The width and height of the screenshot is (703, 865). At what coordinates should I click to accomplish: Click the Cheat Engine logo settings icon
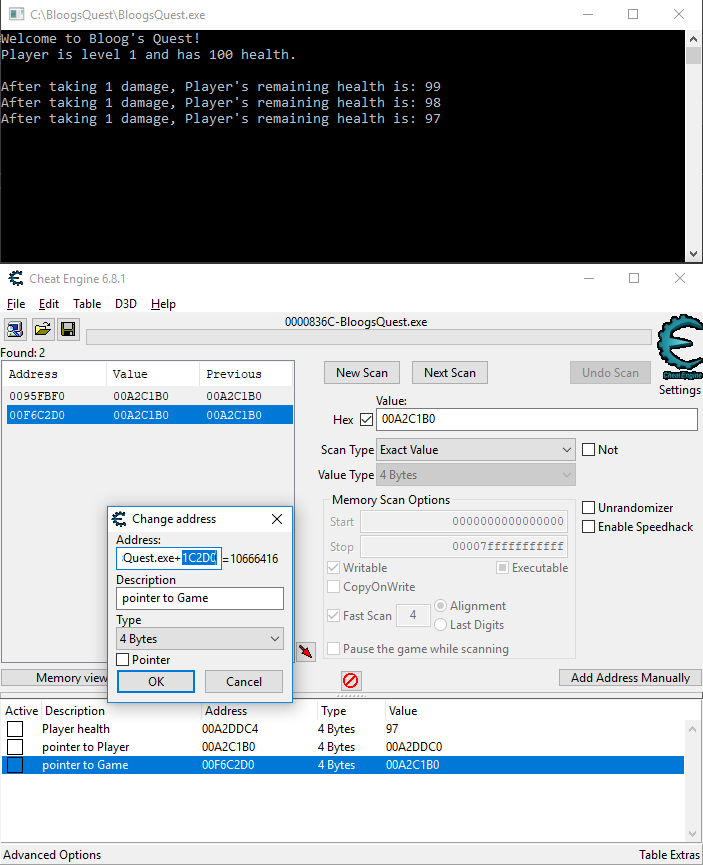pos(679,347)
